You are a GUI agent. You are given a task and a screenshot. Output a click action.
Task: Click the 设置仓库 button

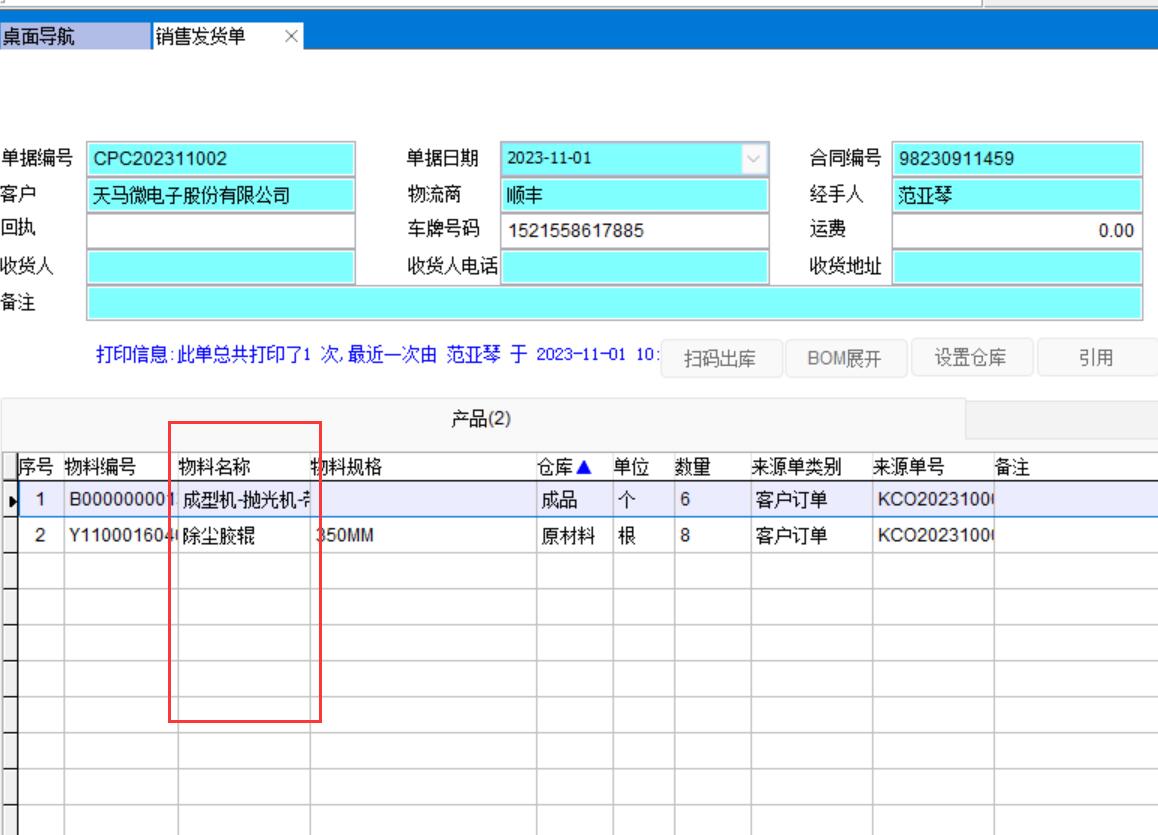coord(970,358)
